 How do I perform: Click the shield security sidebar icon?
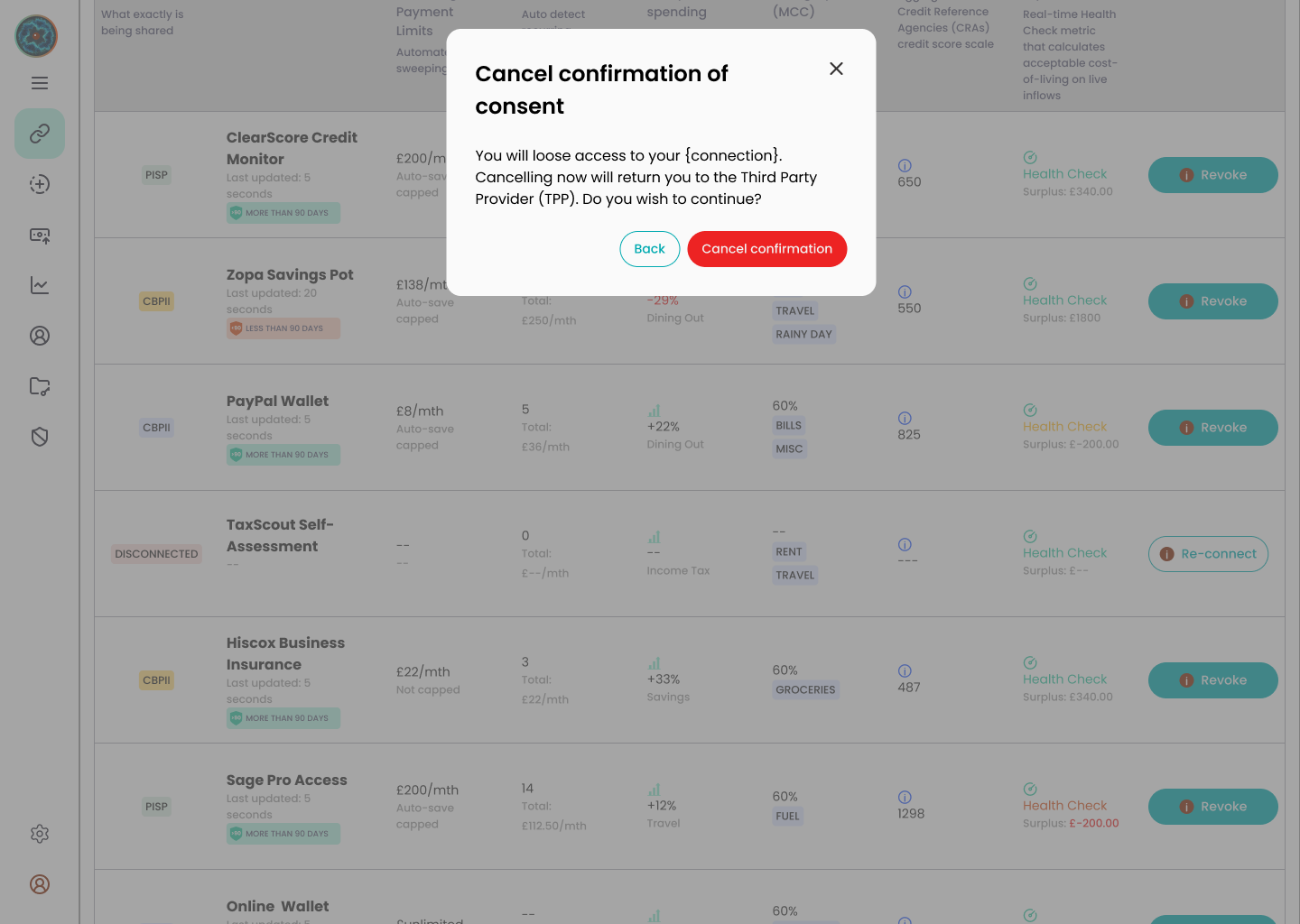(40, 437)
